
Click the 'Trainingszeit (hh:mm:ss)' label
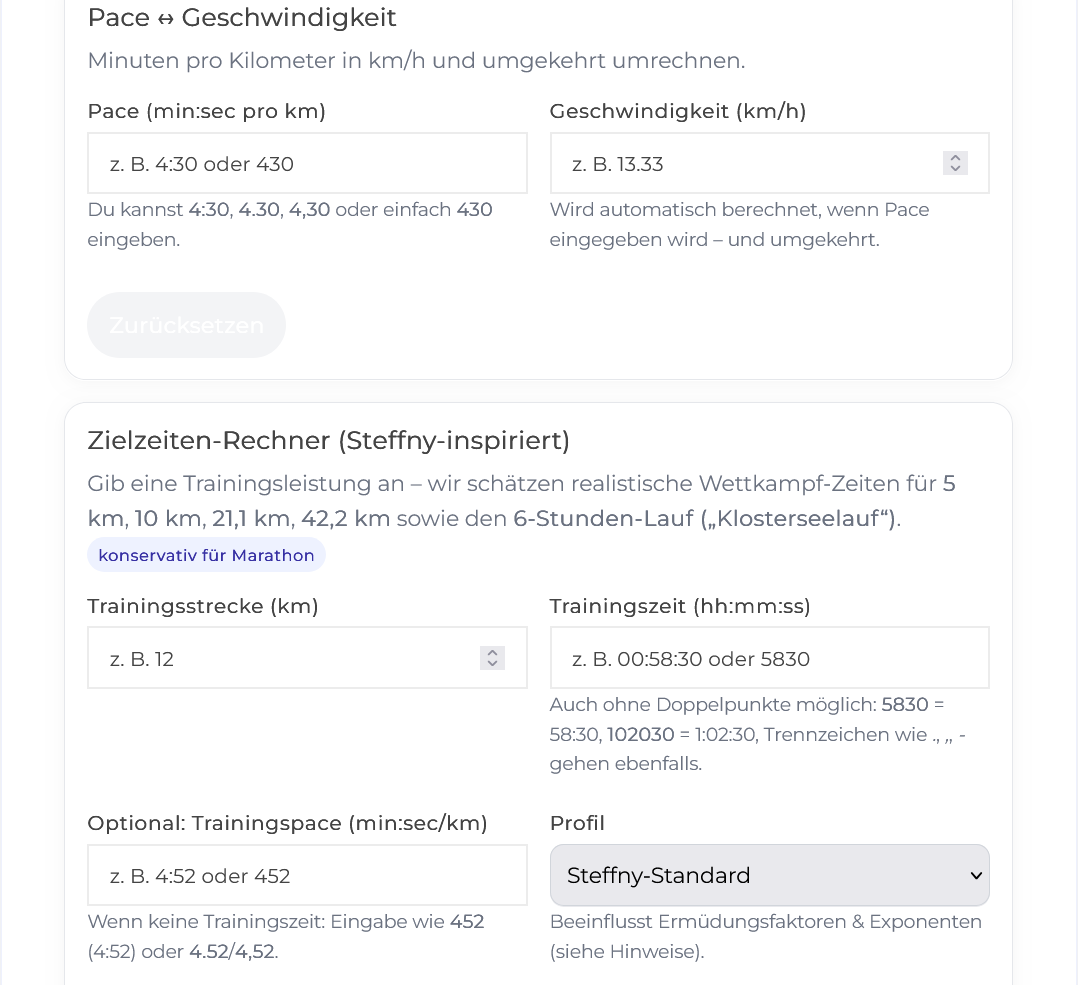pos(680,606)
